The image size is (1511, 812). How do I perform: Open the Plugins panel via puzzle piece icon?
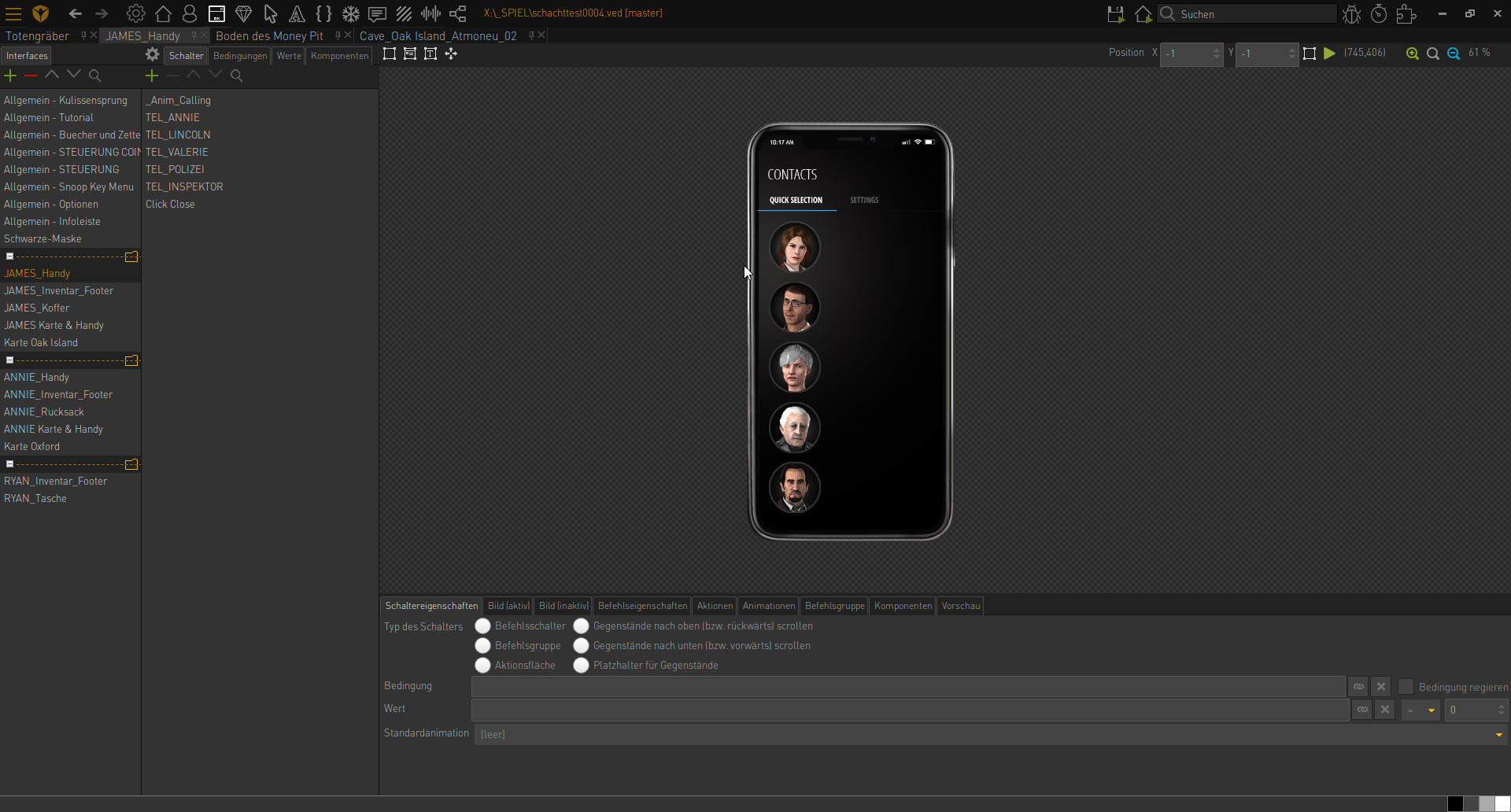1406,14
